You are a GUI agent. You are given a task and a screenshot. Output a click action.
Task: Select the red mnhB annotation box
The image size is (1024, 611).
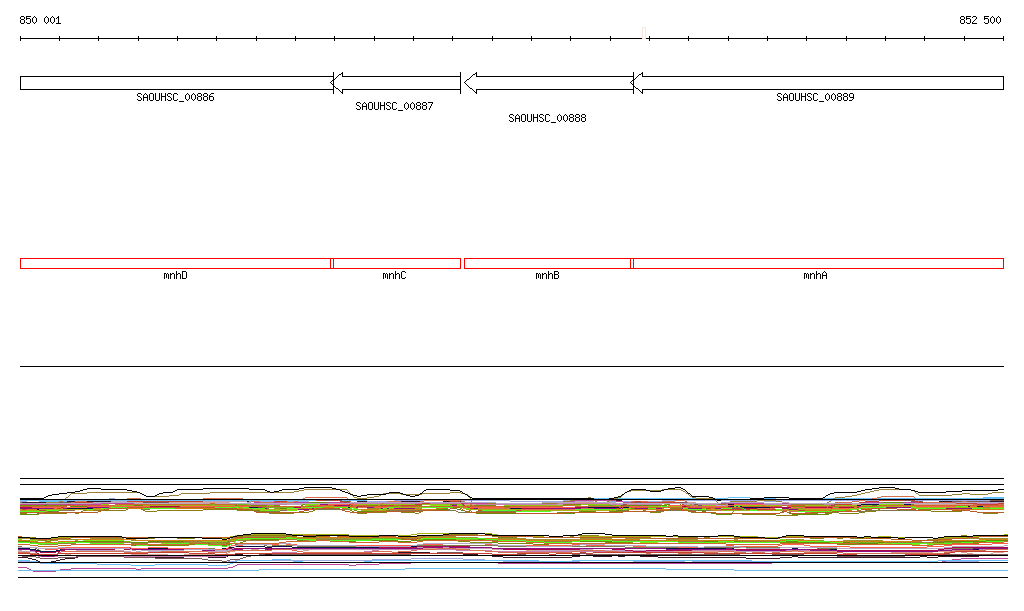pos(547,263)
